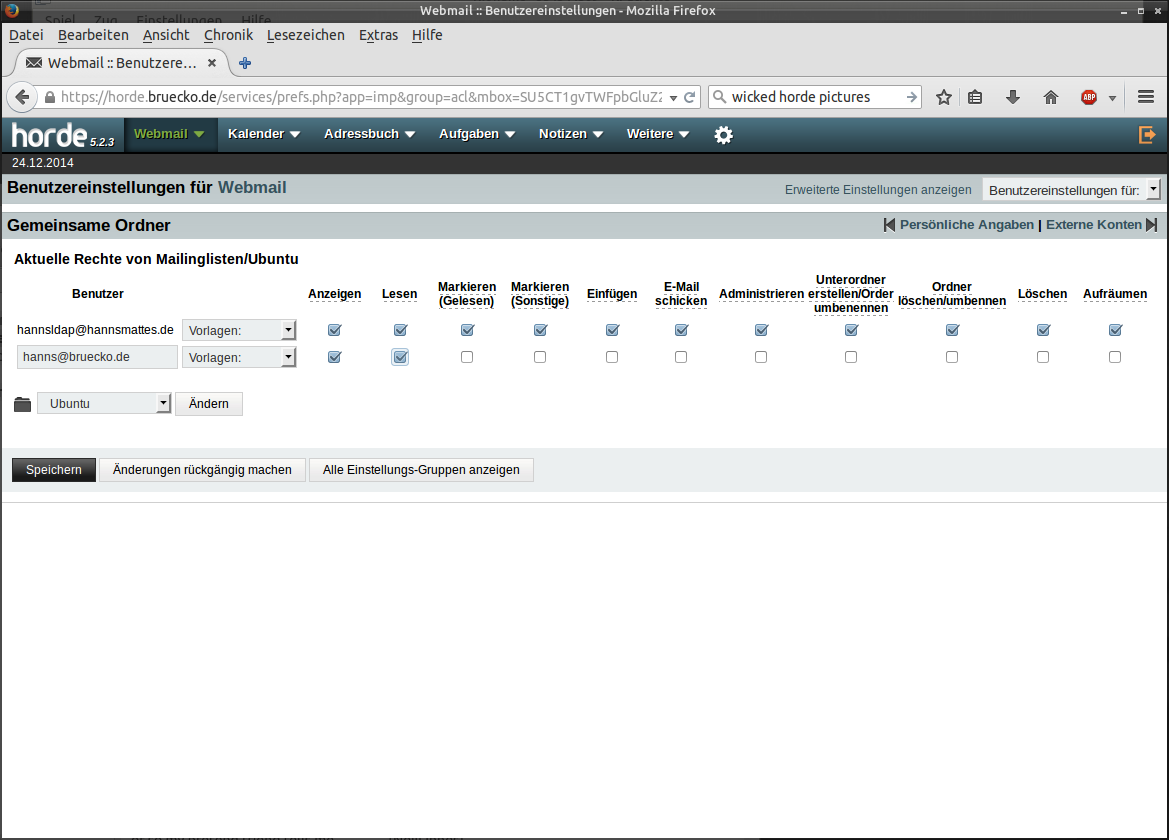Open the Firefox hamburger menu
The width and height of the screenshot is (1169, 840).
(x=1146, y=97)
